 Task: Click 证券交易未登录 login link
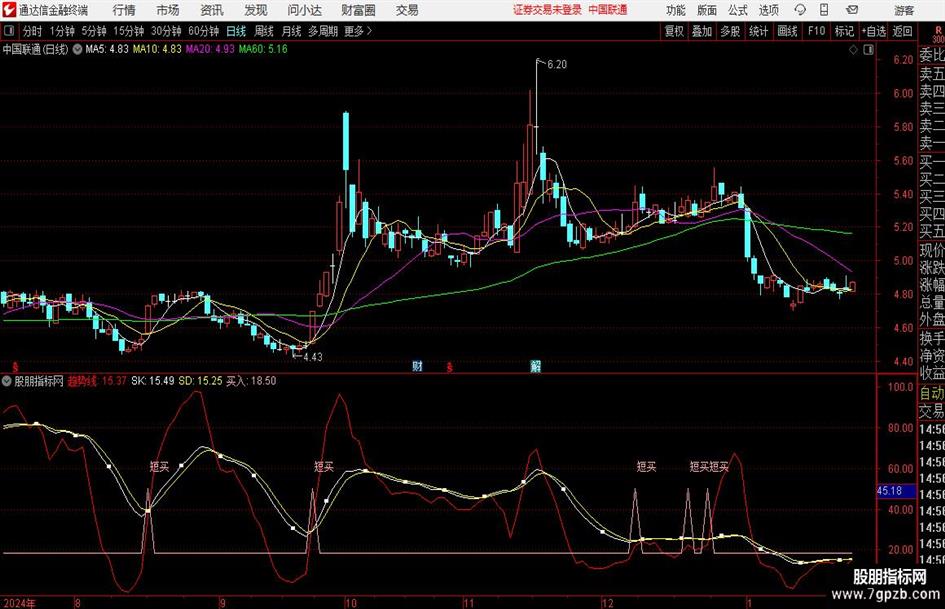pyautogui.click(x=547, y=10)
